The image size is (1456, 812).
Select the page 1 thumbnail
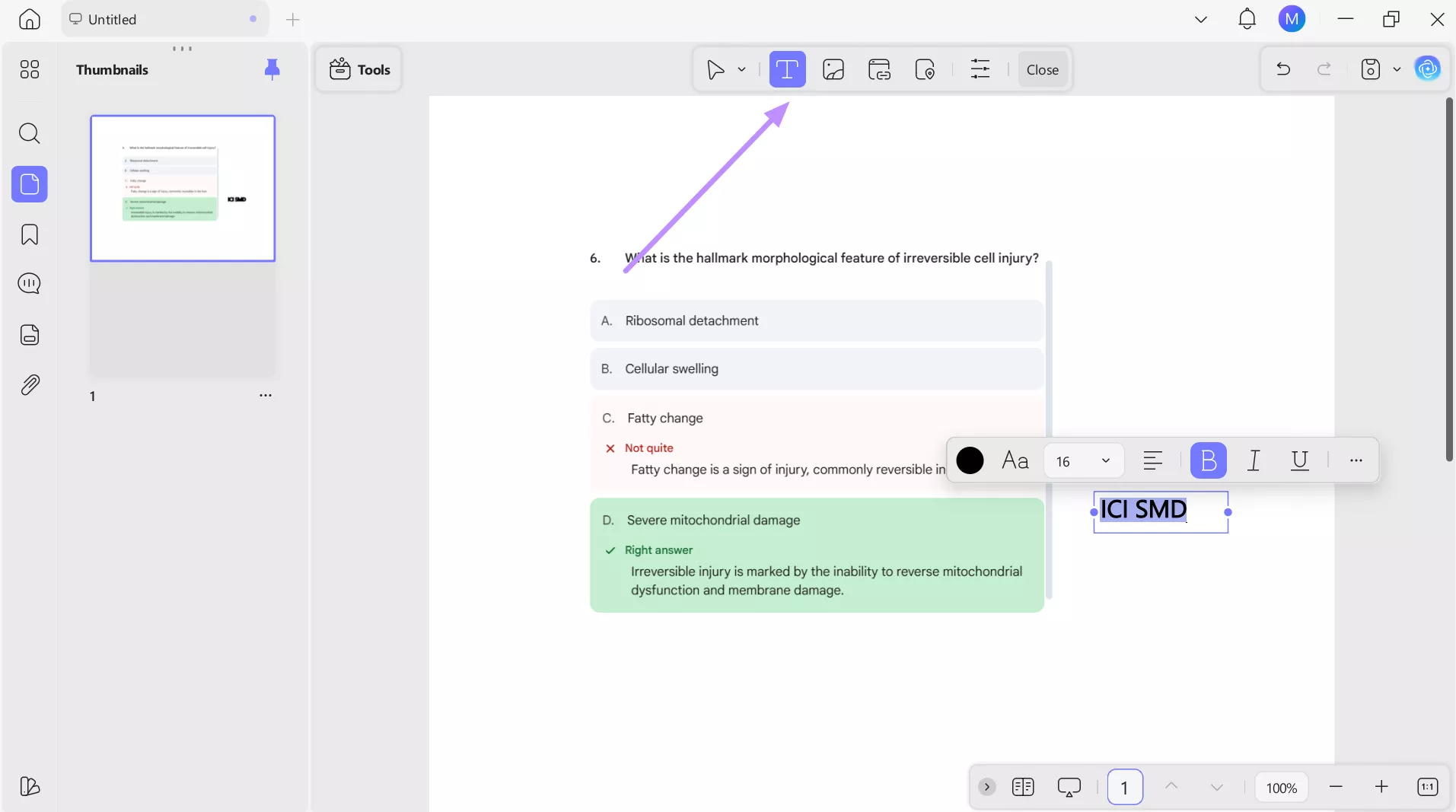[183, 187]
